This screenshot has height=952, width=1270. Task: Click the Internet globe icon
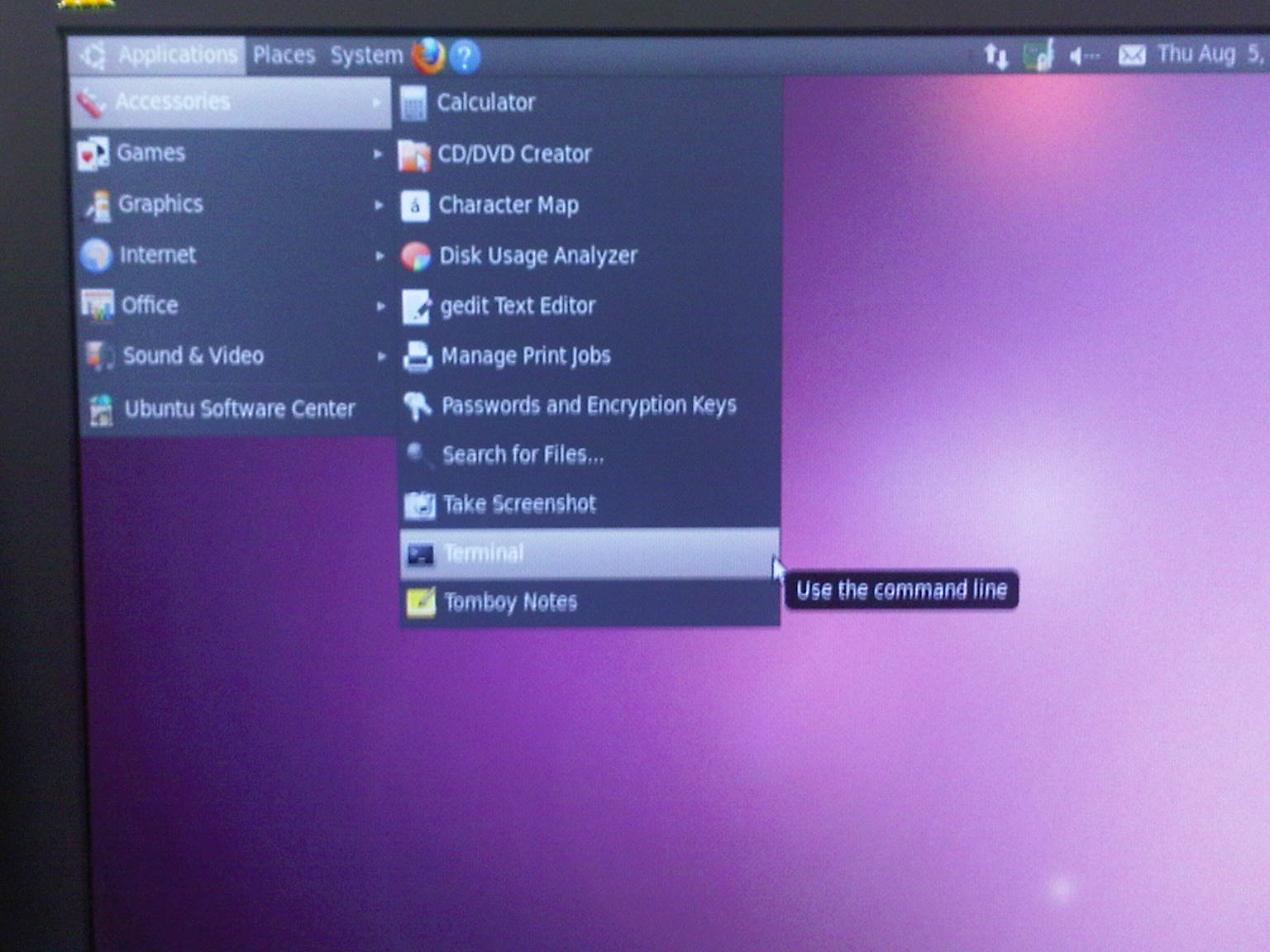click(x=97, y=255)
